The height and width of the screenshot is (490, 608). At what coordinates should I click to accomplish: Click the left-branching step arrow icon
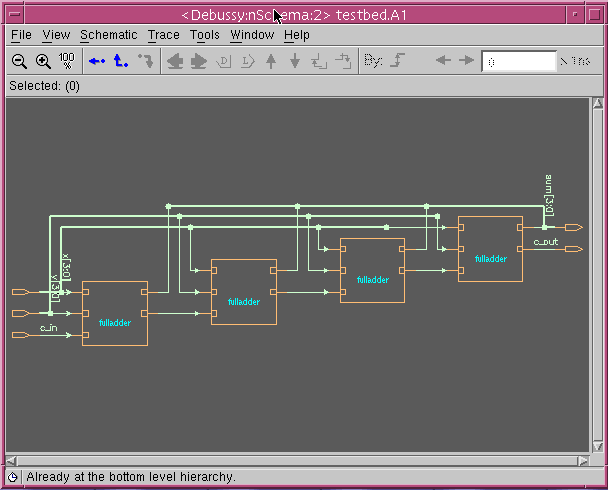(x=319, y=61)
